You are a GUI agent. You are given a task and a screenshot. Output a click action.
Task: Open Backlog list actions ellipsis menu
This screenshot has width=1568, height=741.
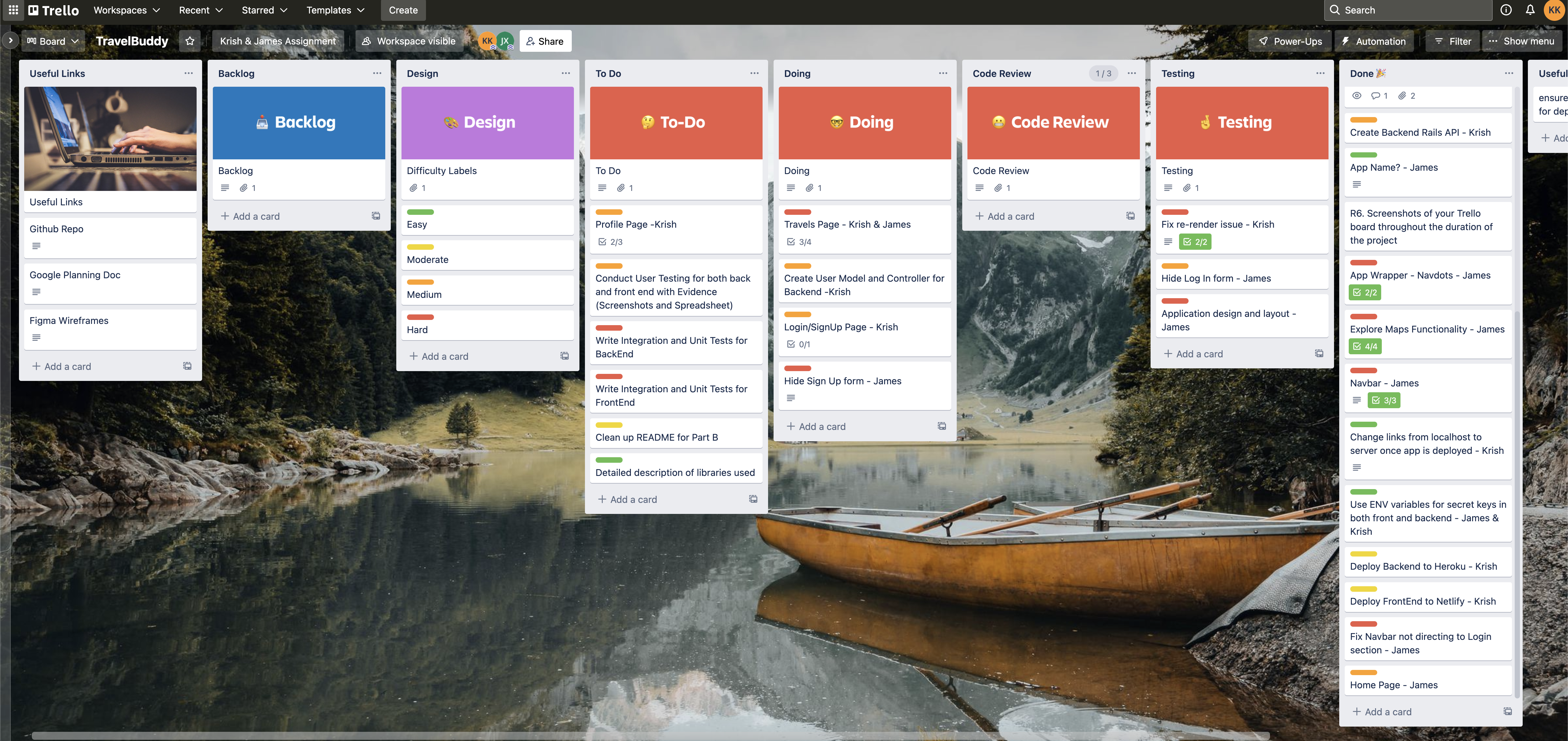377,73
